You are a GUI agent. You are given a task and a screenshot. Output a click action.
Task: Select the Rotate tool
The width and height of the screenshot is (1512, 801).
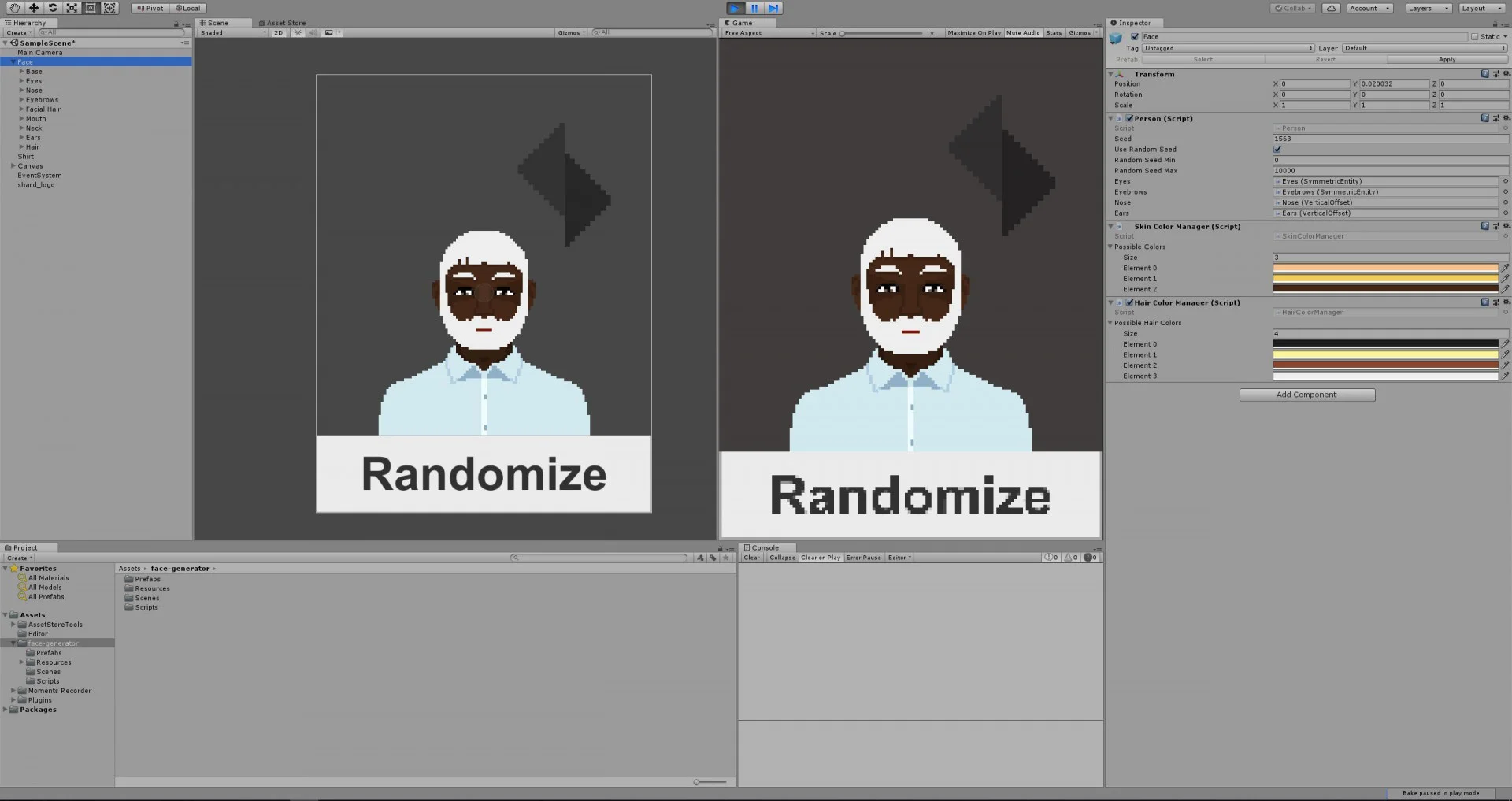53,8
